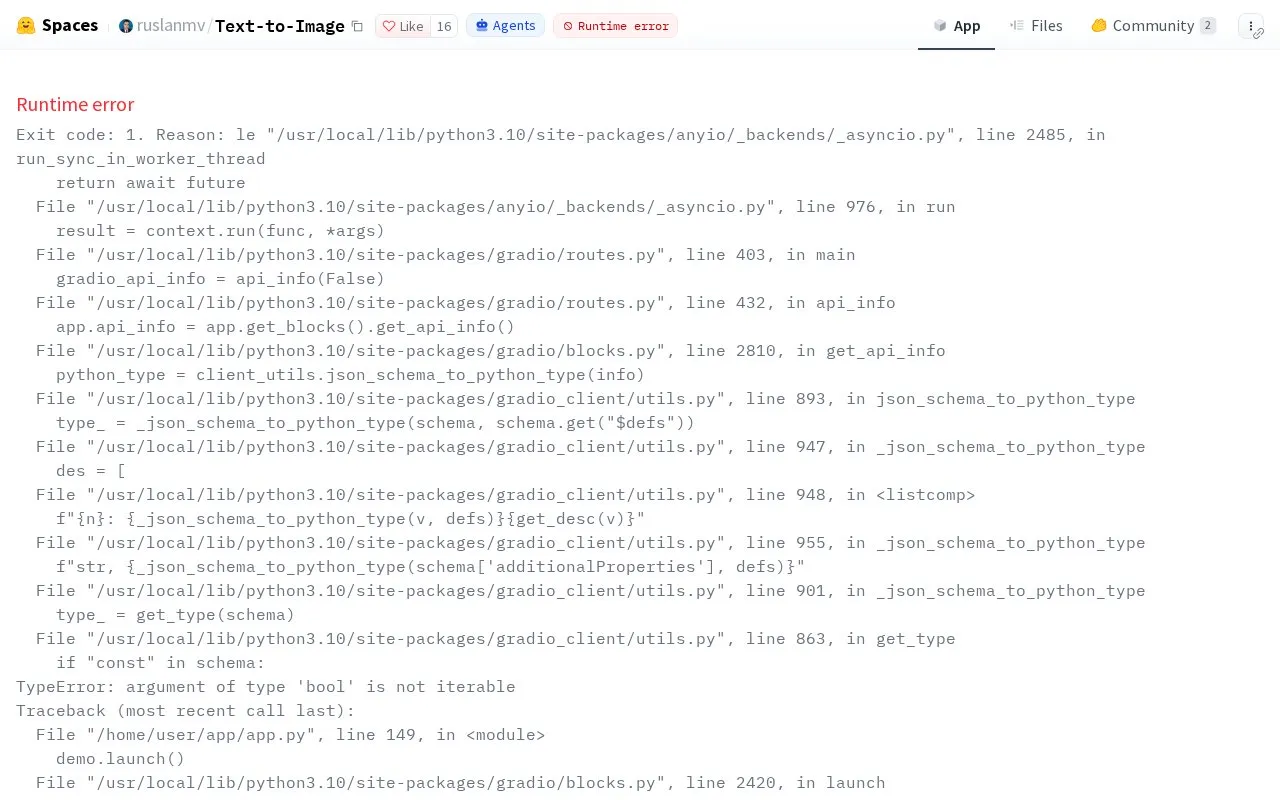
Task: Click the 'line 403, in main' traceback line
Action: 446,254
